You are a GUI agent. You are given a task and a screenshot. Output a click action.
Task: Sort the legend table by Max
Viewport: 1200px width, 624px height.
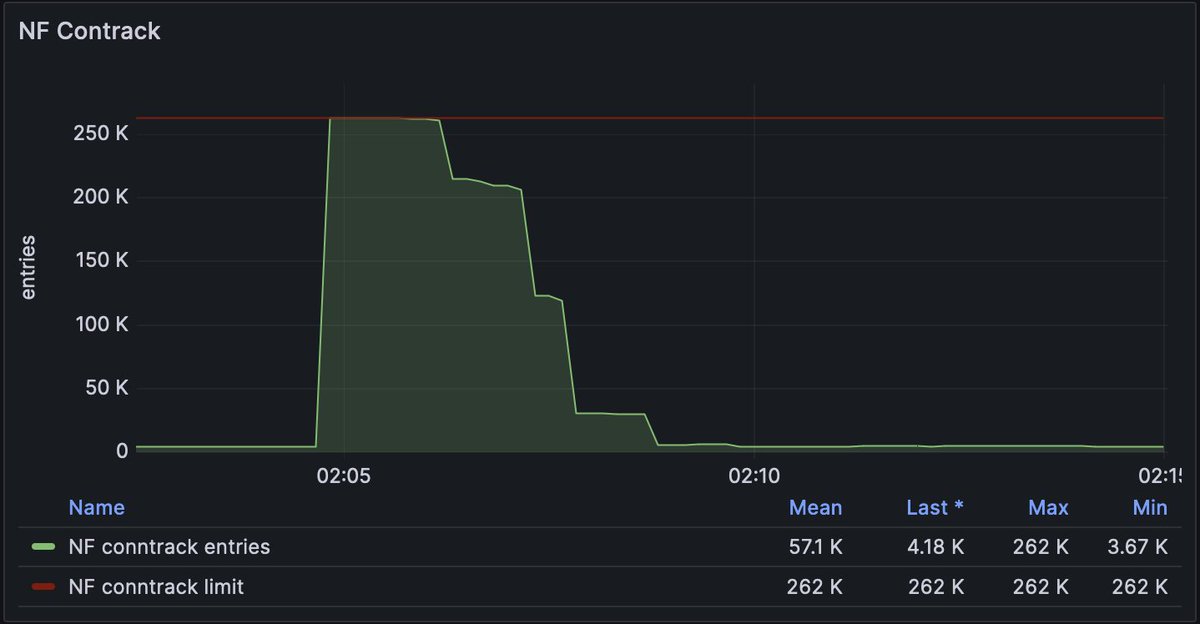click(1048, 507)
